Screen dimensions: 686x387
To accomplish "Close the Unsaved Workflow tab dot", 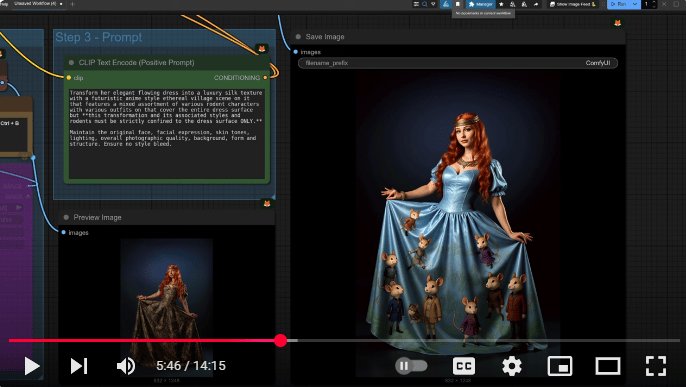I will [x=61, y=4].
